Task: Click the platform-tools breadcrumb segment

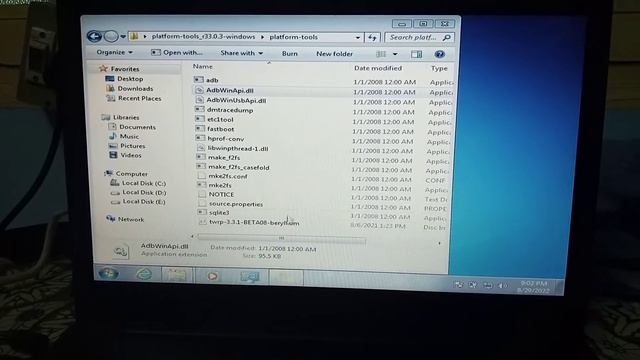Action: [x=293, y=37]
